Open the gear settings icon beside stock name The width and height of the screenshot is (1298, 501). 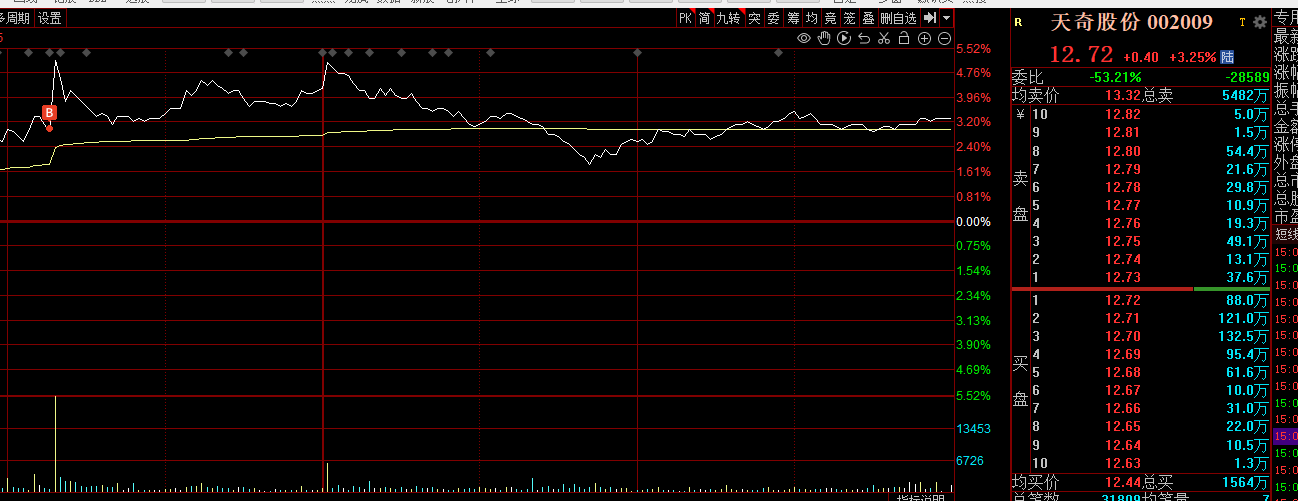(x=1259, y=22)
